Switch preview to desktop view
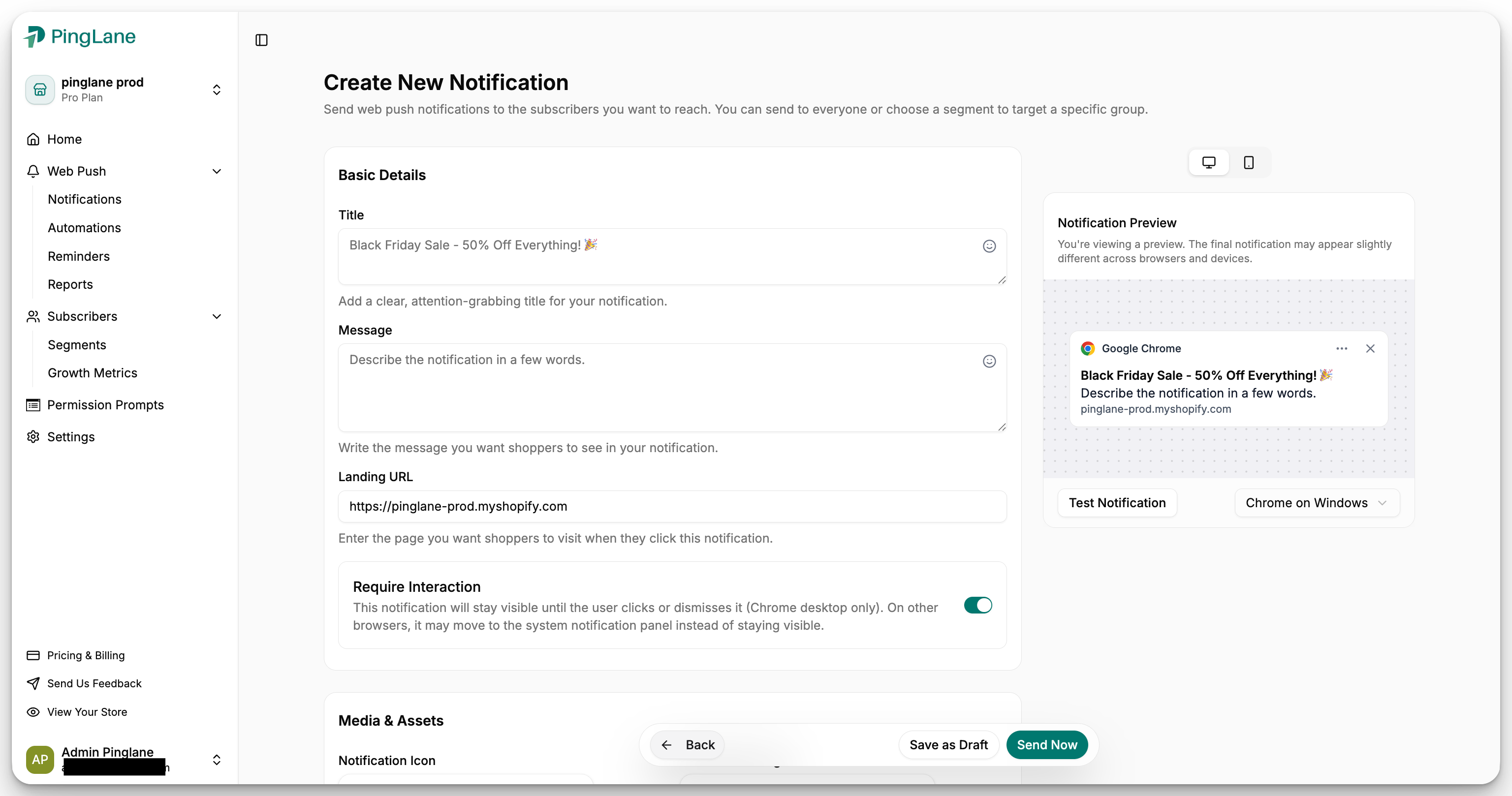Image resolution: width=1512 pixels, height=796 pixels. pos(1208,162)
